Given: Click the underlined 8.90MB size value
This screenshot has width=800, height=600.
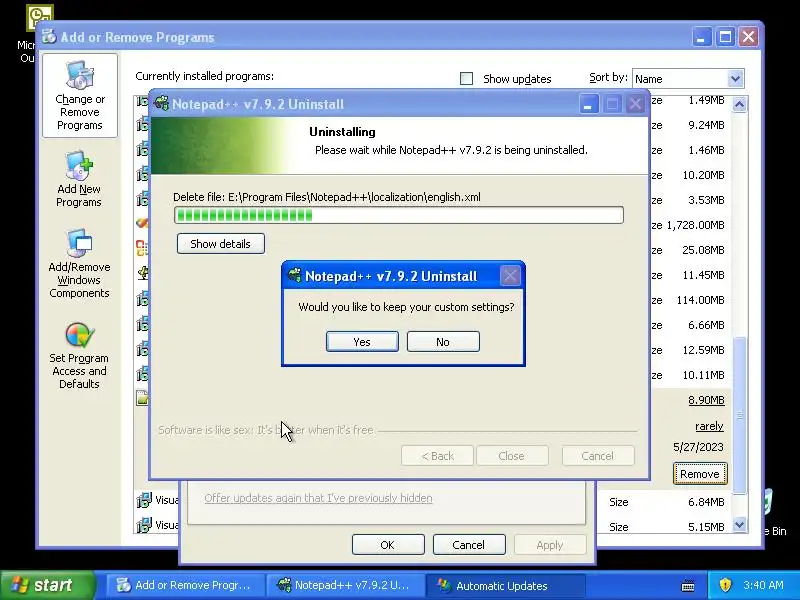Looking at the screenshot, I should (706, 400).
